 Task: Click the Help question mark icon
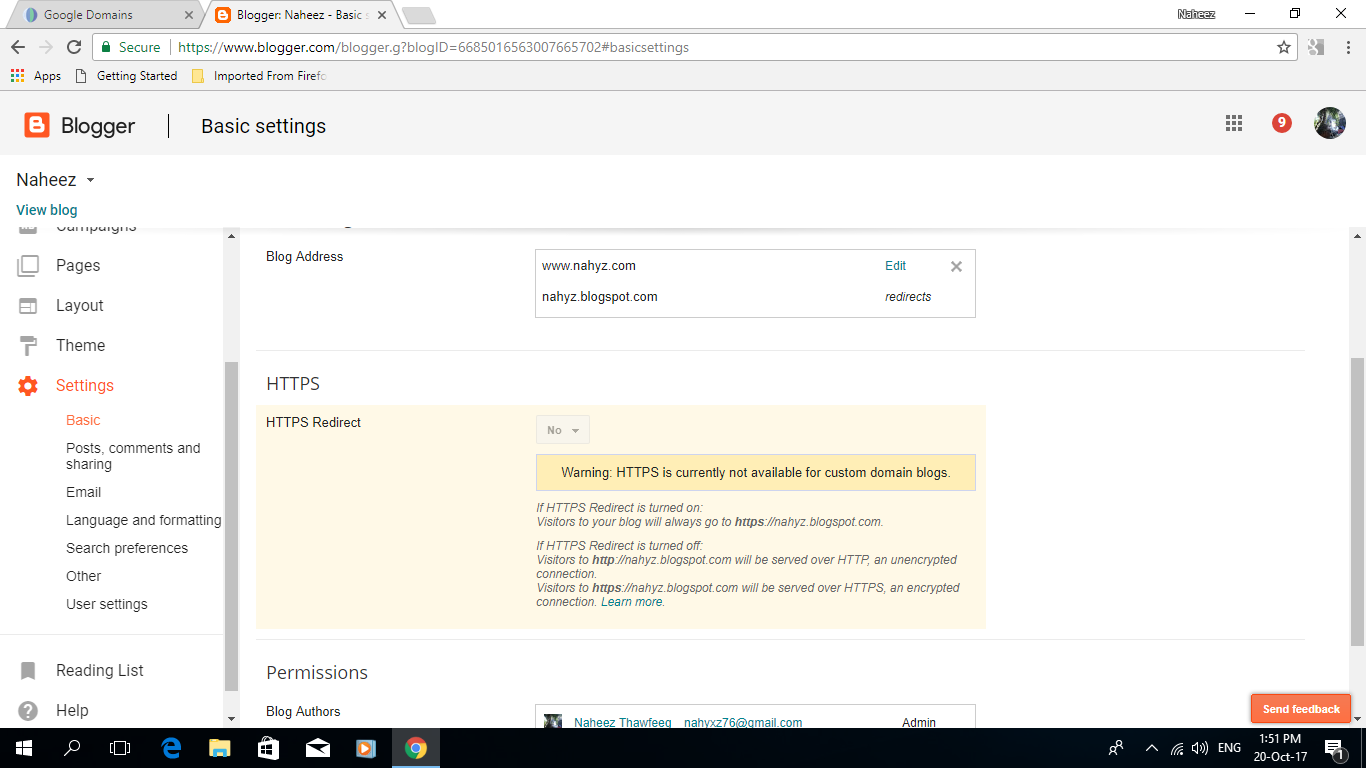click(28, 710)
